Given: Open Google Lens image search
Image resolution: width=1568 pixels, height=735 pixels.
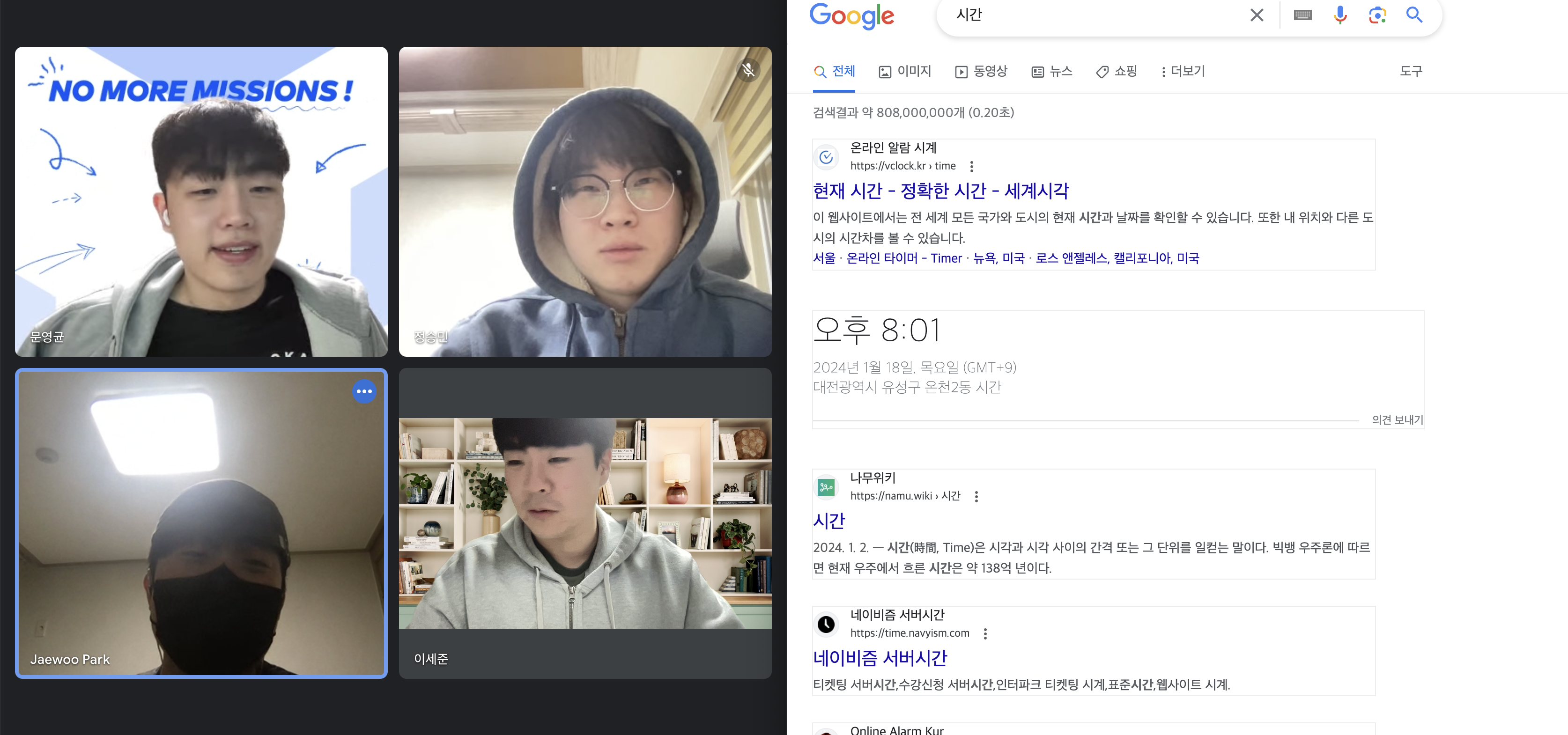Looking at the screenshot, I should (x=1377, y=15).
